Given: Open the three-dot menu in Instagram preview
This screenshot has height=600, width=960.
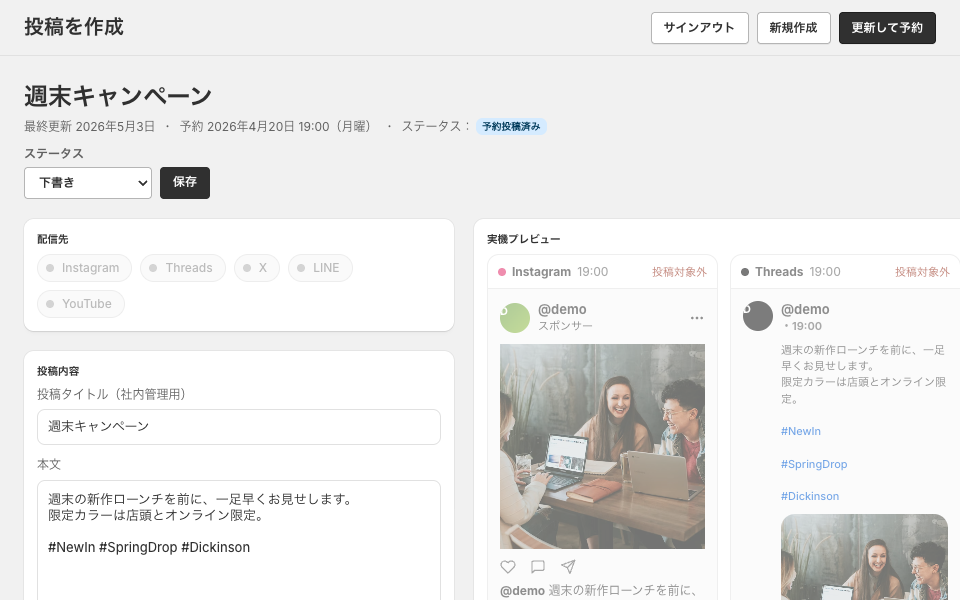Looking at the screenshot, I should (697, 318).
